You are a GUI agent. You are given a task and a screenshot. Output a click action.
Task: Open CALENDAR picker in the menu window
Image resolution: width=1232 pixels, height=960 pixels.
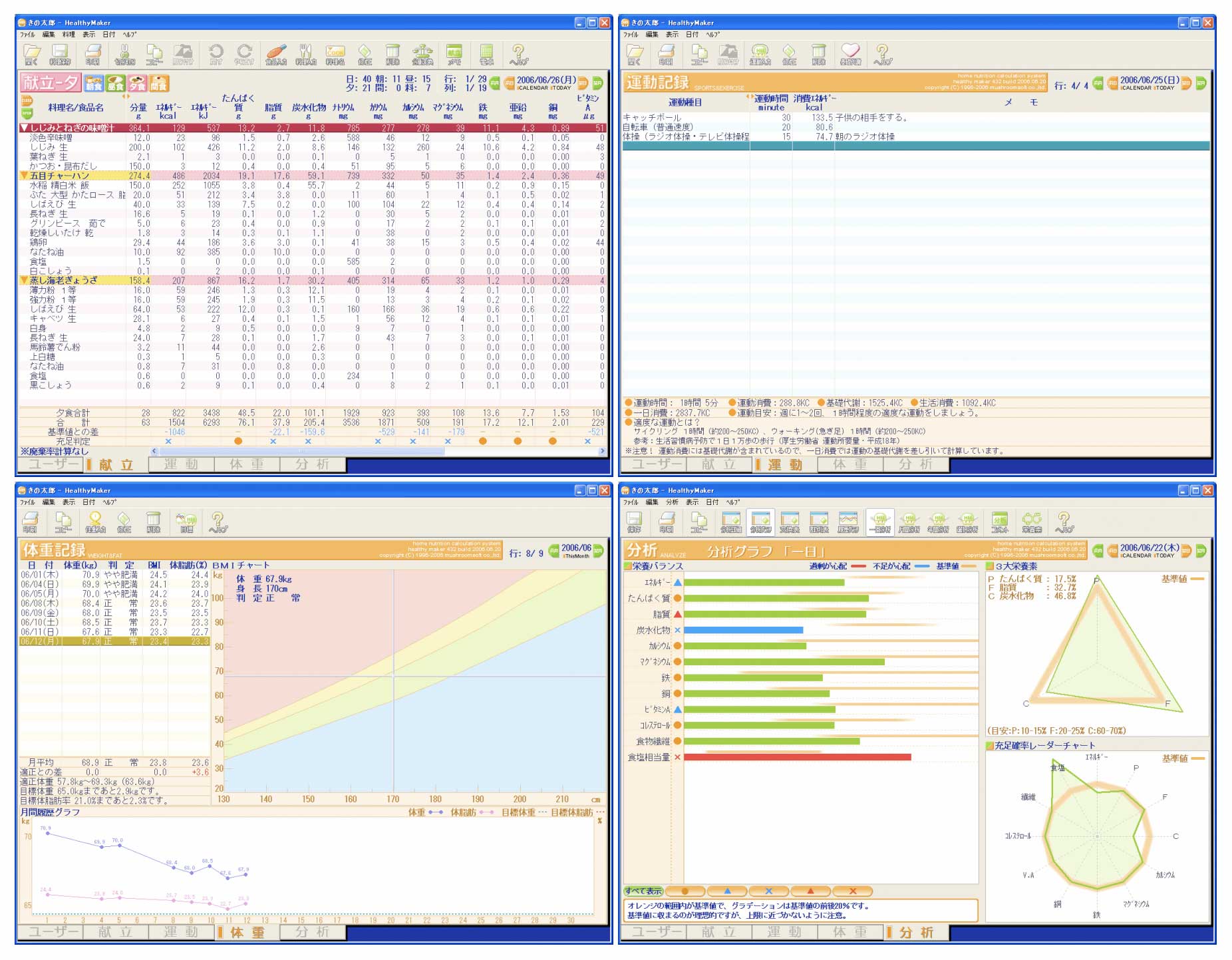tap(534, 88)
